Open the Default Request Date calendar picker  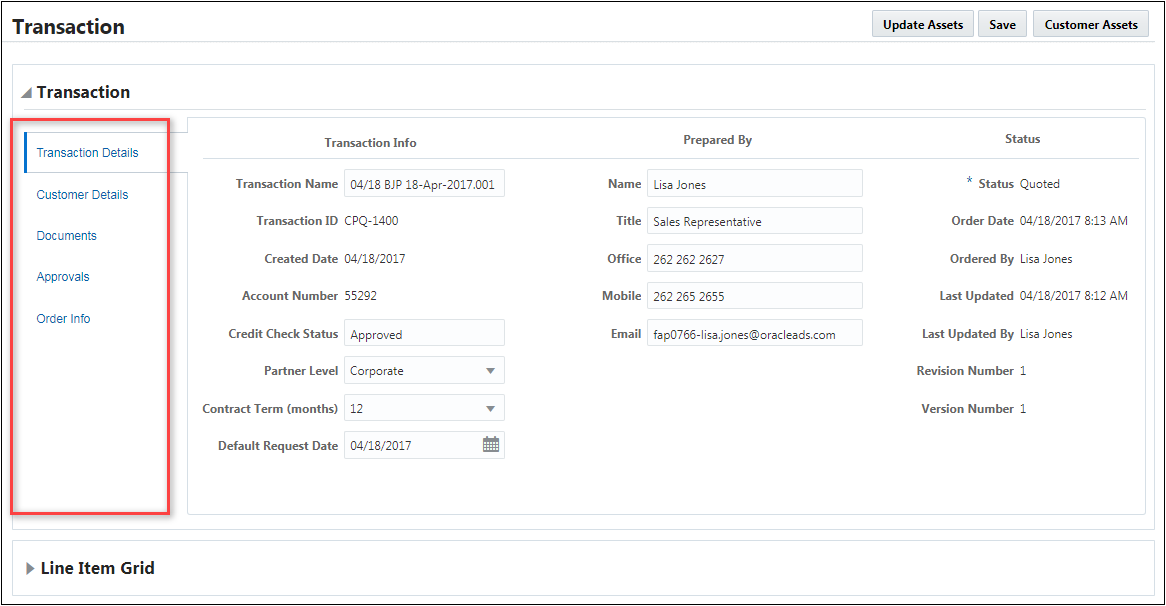(x=491, y=445)
